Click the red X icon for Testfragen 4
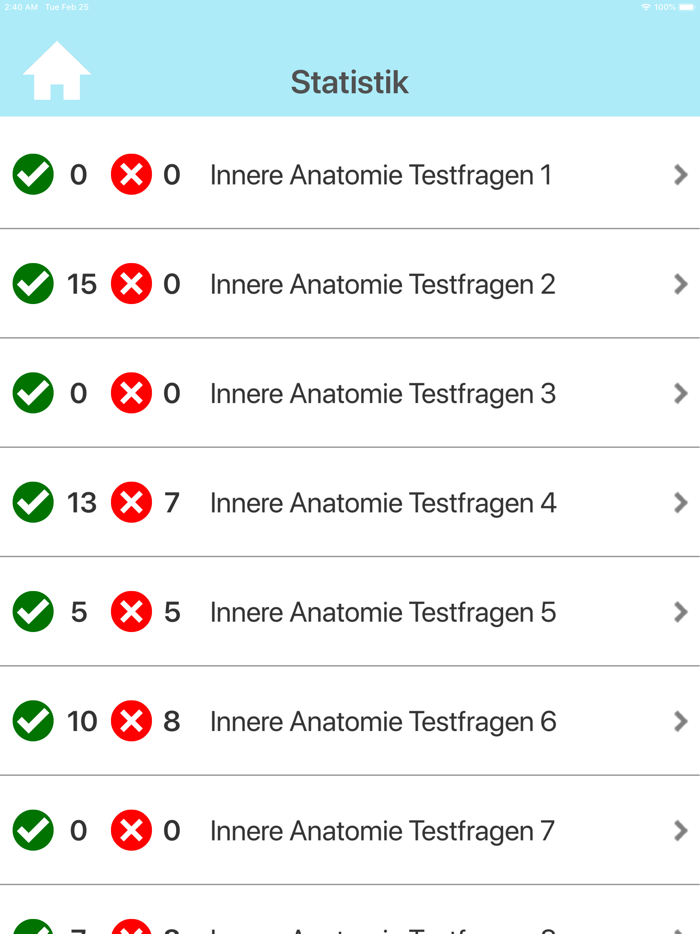 tap(133, 502)
